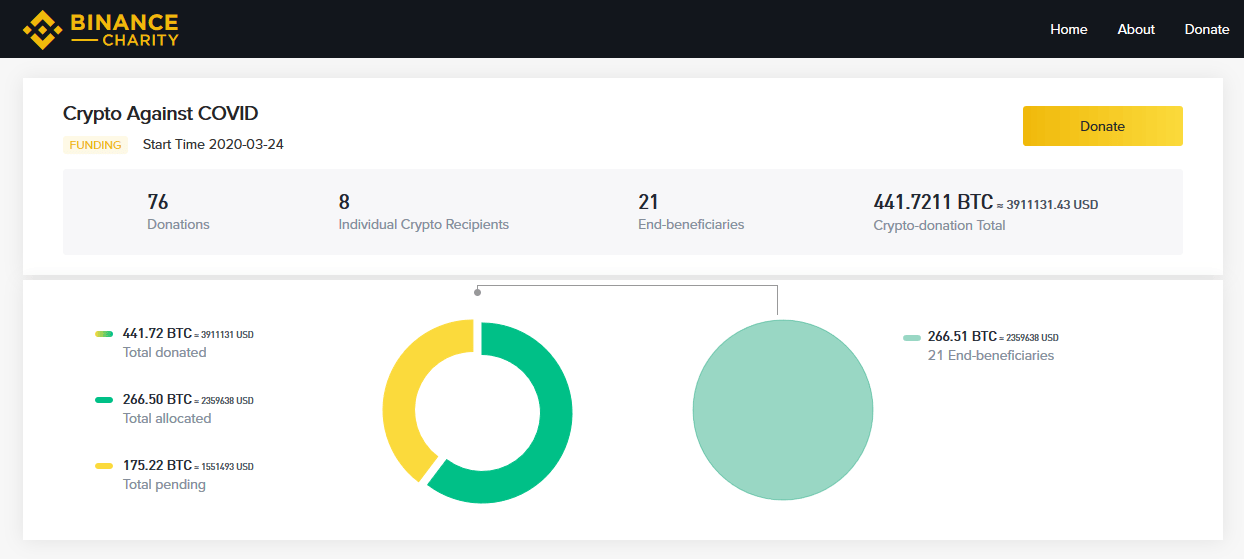This screenshot has height=559, width=1244.
Task: Click the 8 Individual Crypto Recipients stat
Action: [423, 212]
